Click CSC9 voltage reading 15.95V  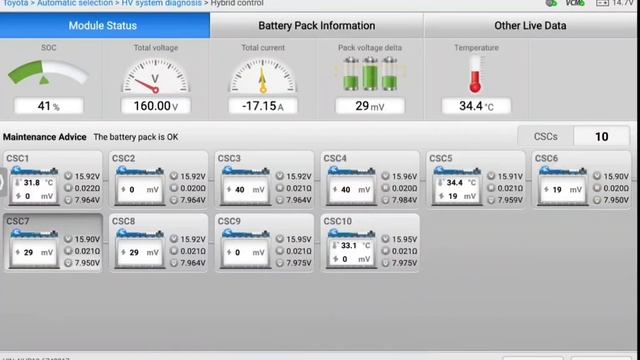click(x=299, y=239)
